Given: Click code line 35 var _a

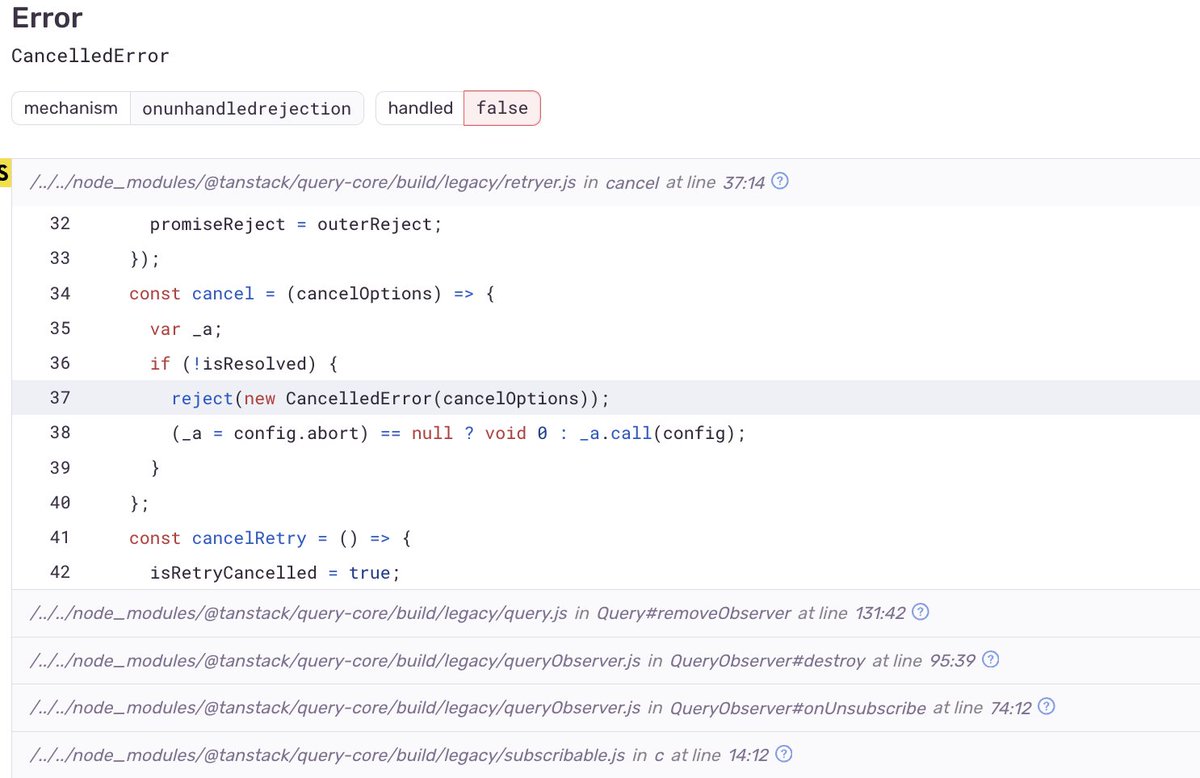Looking at the screenshot, I should click(606, 328).
